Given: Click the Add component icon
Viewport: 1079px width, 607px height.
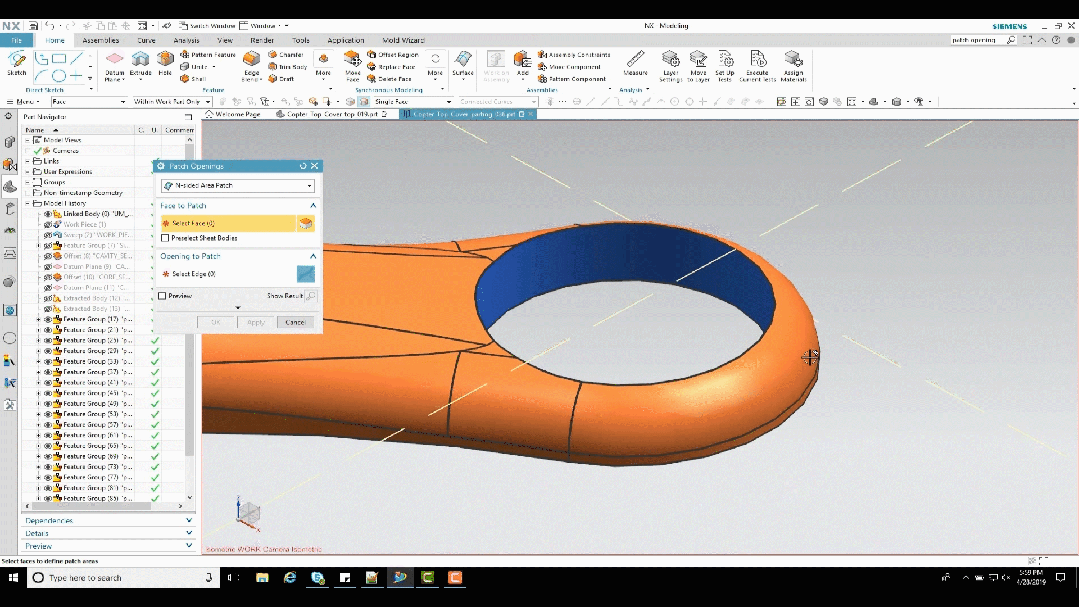Looking at the screenshot, I should tap(522, 63).
